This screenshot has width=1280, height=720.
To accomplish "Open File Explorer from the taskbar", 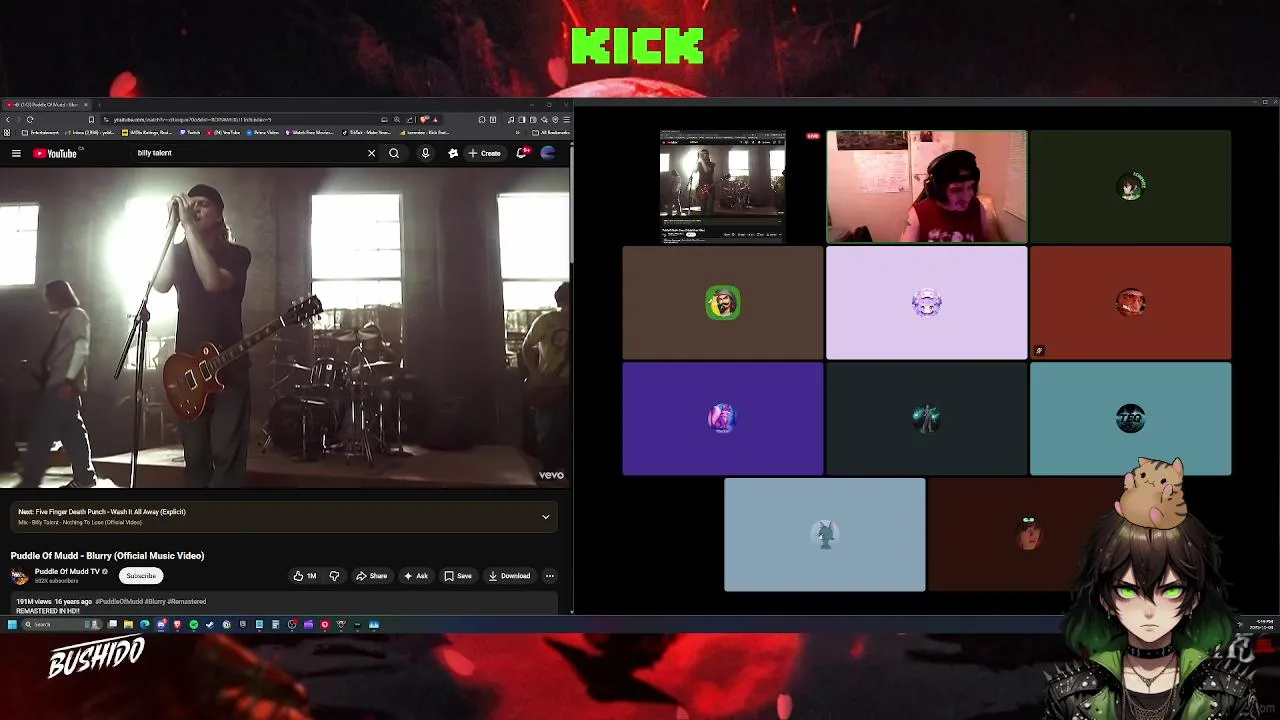I will tap(128, 624).
